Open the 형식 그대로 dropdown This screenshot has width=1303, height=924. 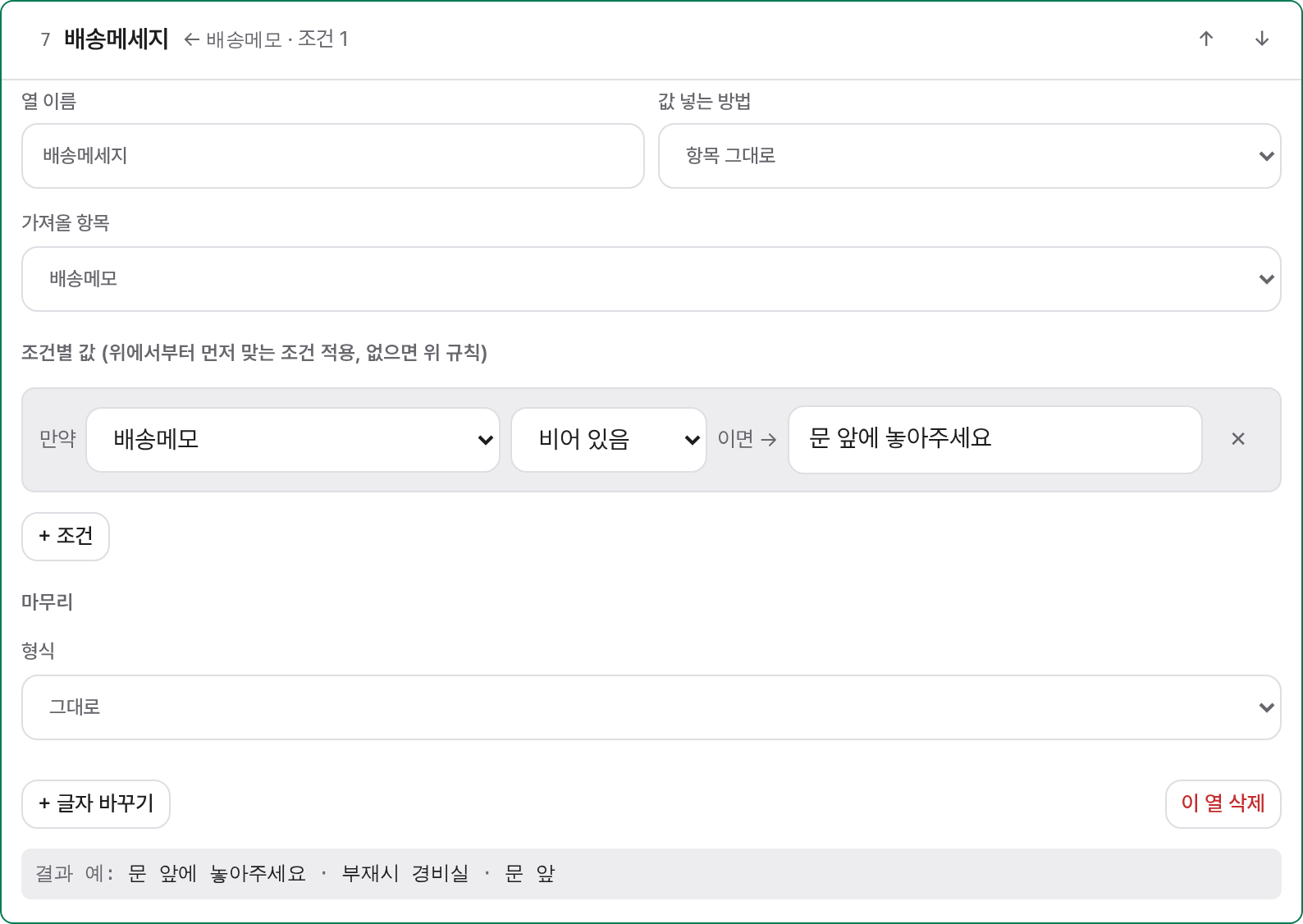point(651,707)
